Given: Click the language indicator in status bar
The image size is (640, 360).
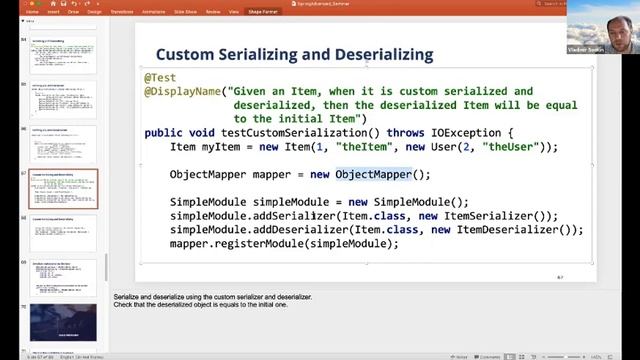Looking at the screenshot, I should [x=82, y=357].
